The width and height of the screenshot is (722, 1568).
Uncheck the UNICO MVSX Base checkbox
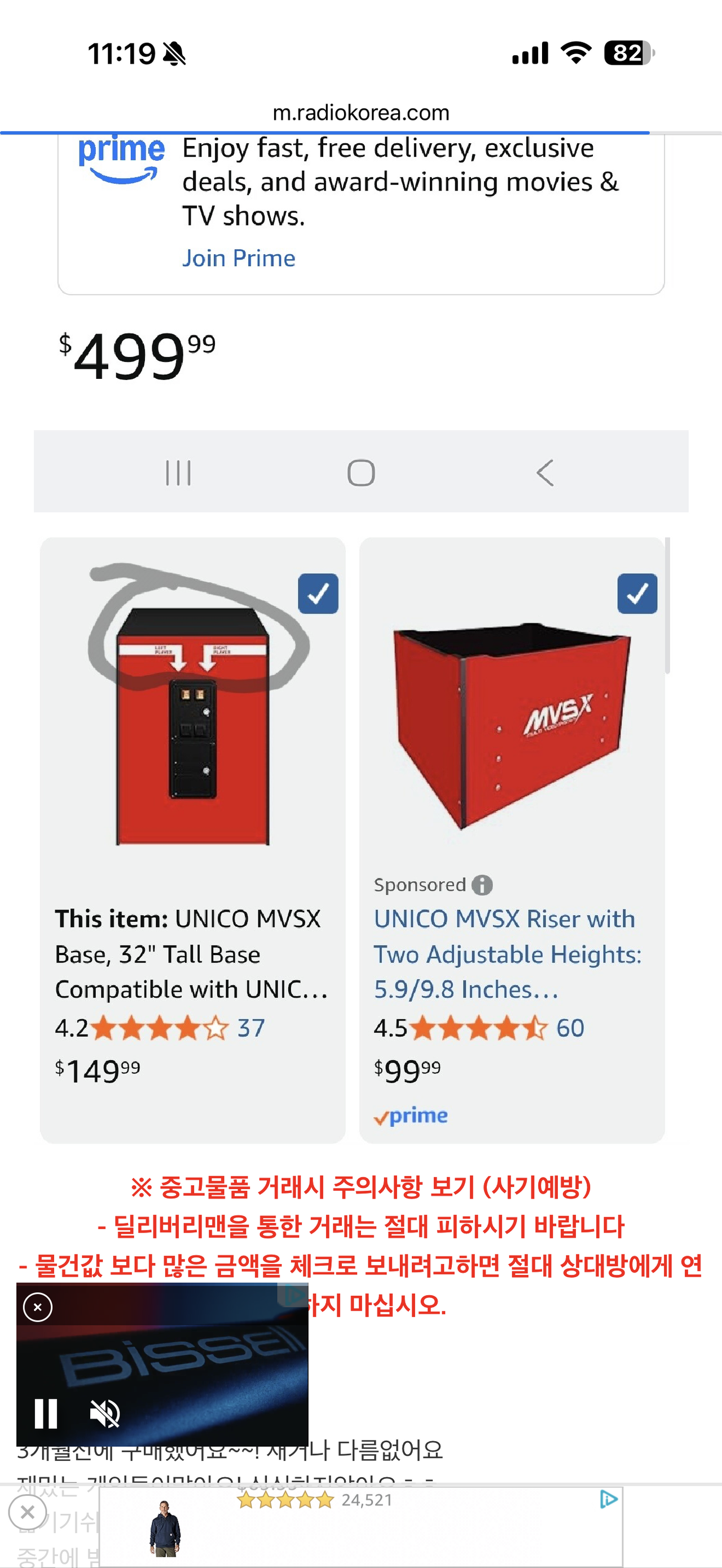point(318,594)
